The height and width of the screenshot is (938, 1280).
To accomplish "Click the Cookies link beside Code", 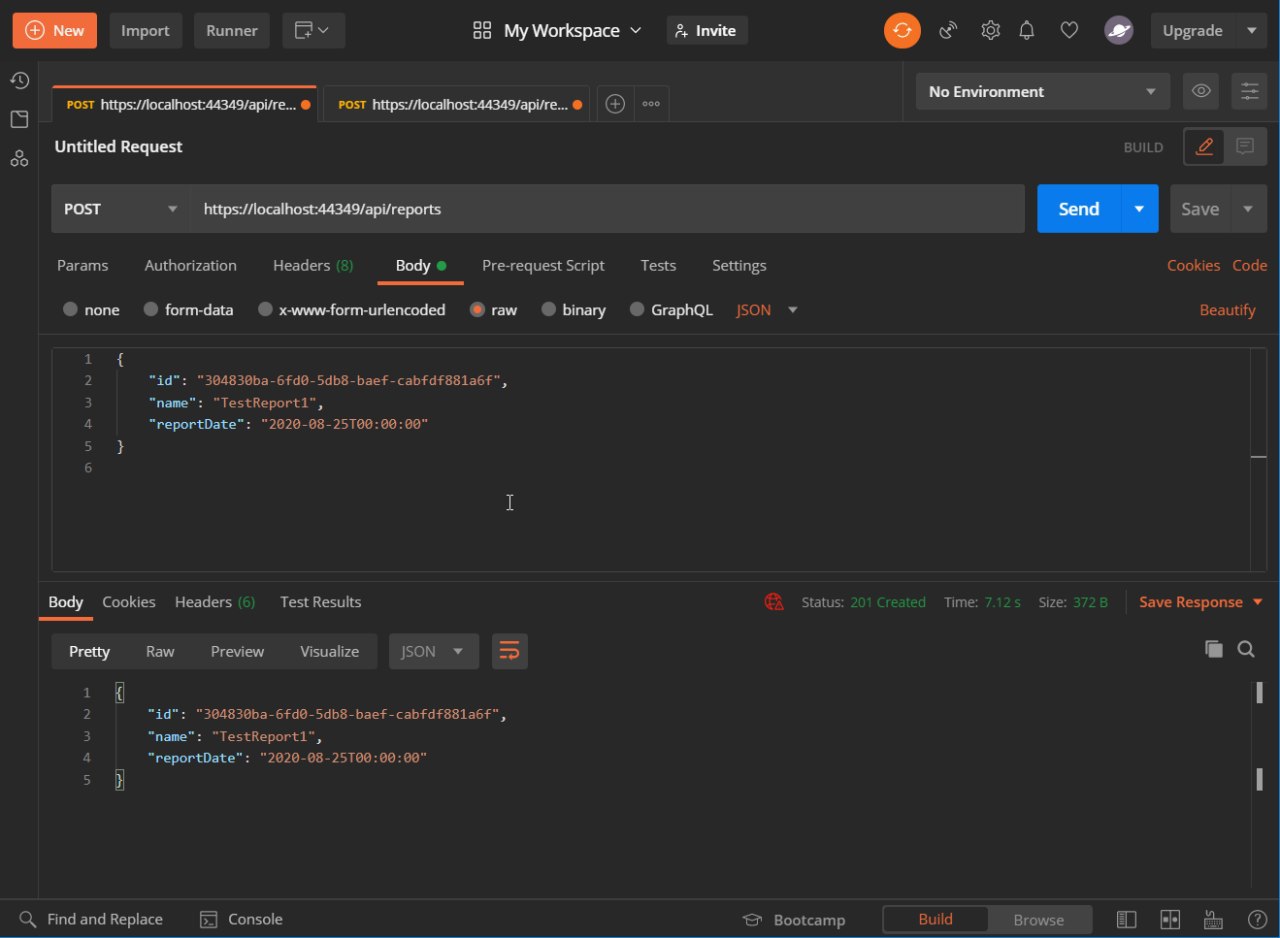I will [1193, 265].
